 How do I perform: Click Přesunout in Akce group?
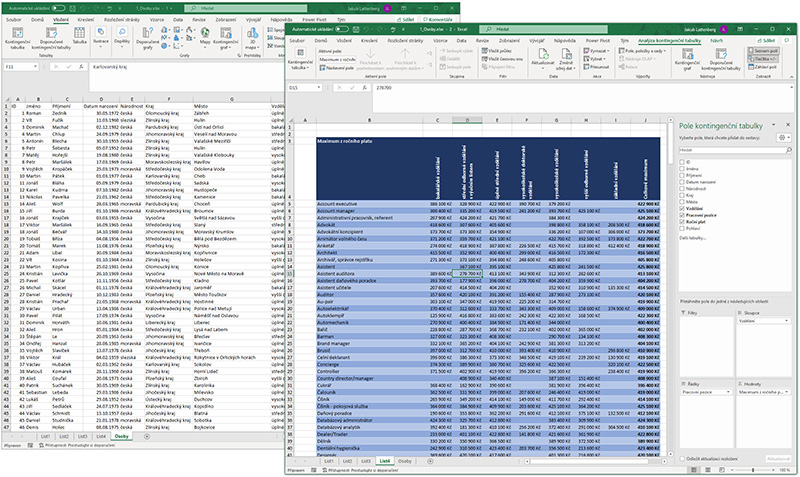pyautogui.click(x=596, y=67)
